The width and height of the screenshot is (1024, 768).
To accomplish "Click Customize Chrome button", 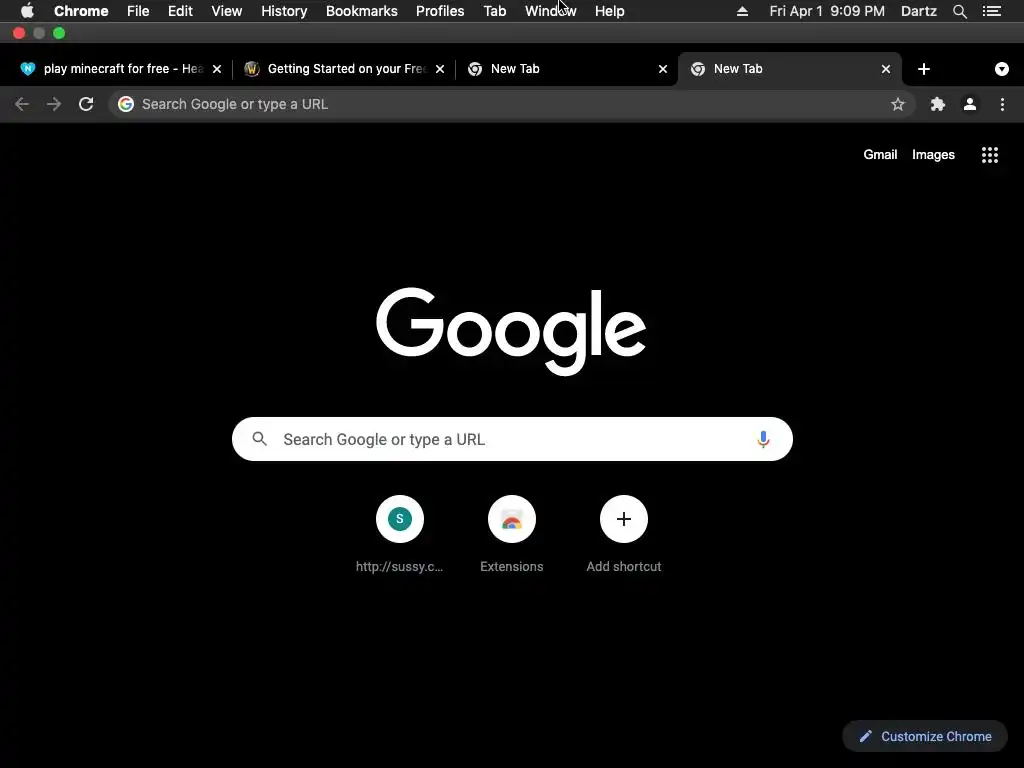I will (x=925, y=736).
